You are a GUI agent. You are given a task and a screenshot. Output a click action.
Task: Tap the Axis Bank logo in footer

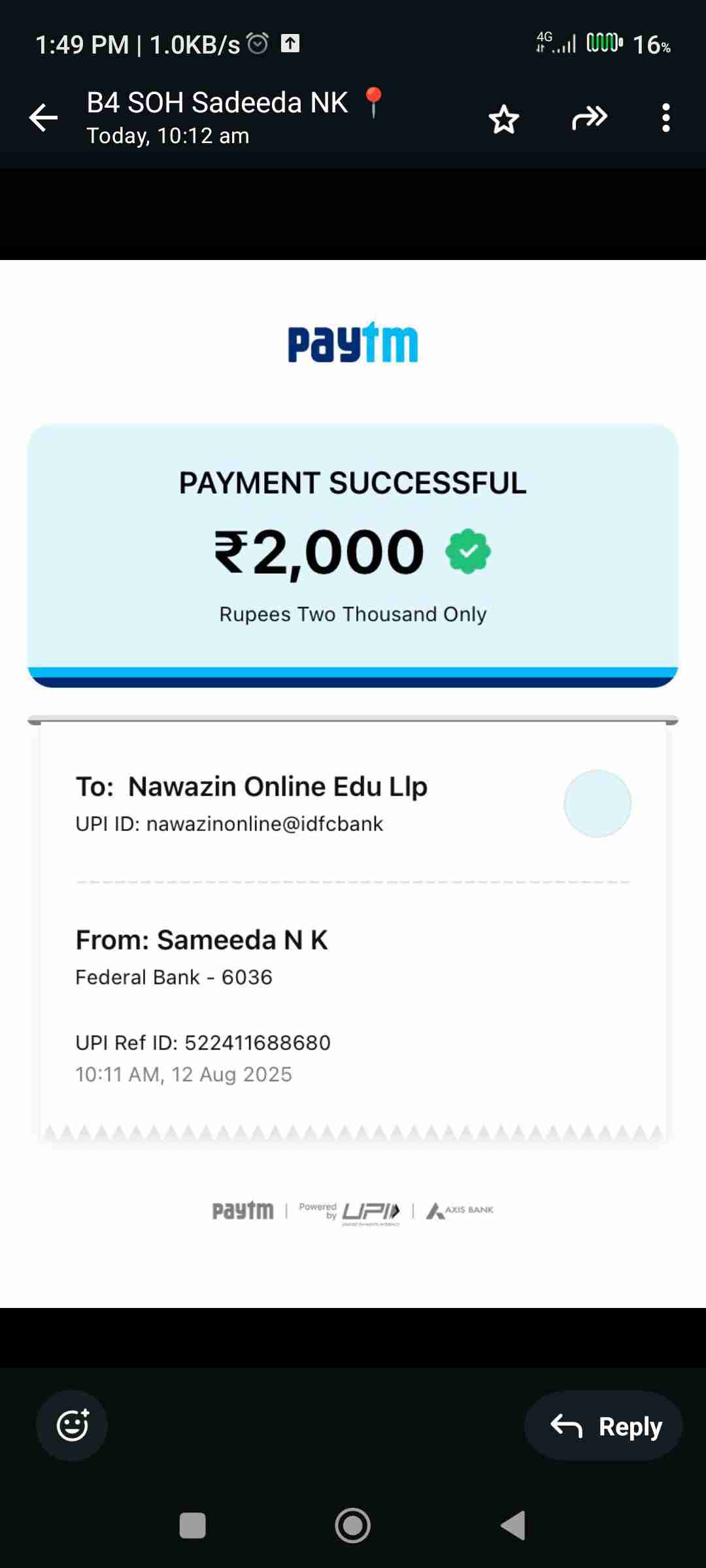[x=460, y=1211]
